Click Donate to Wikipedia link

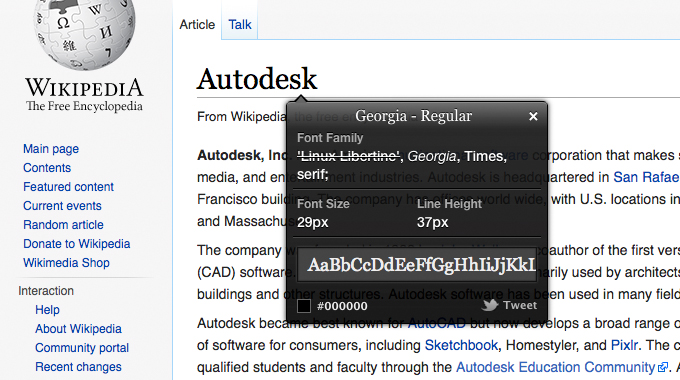(x=77, y=244)
